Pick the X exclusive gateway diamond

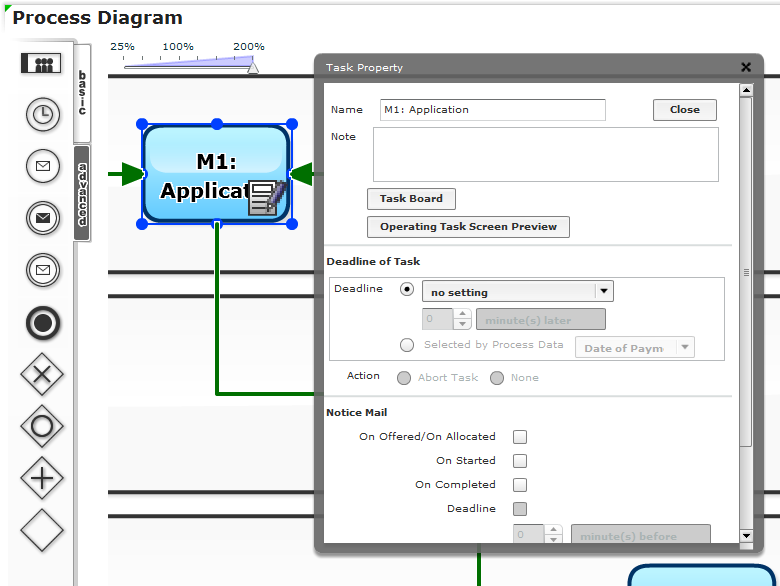(42, 374)
